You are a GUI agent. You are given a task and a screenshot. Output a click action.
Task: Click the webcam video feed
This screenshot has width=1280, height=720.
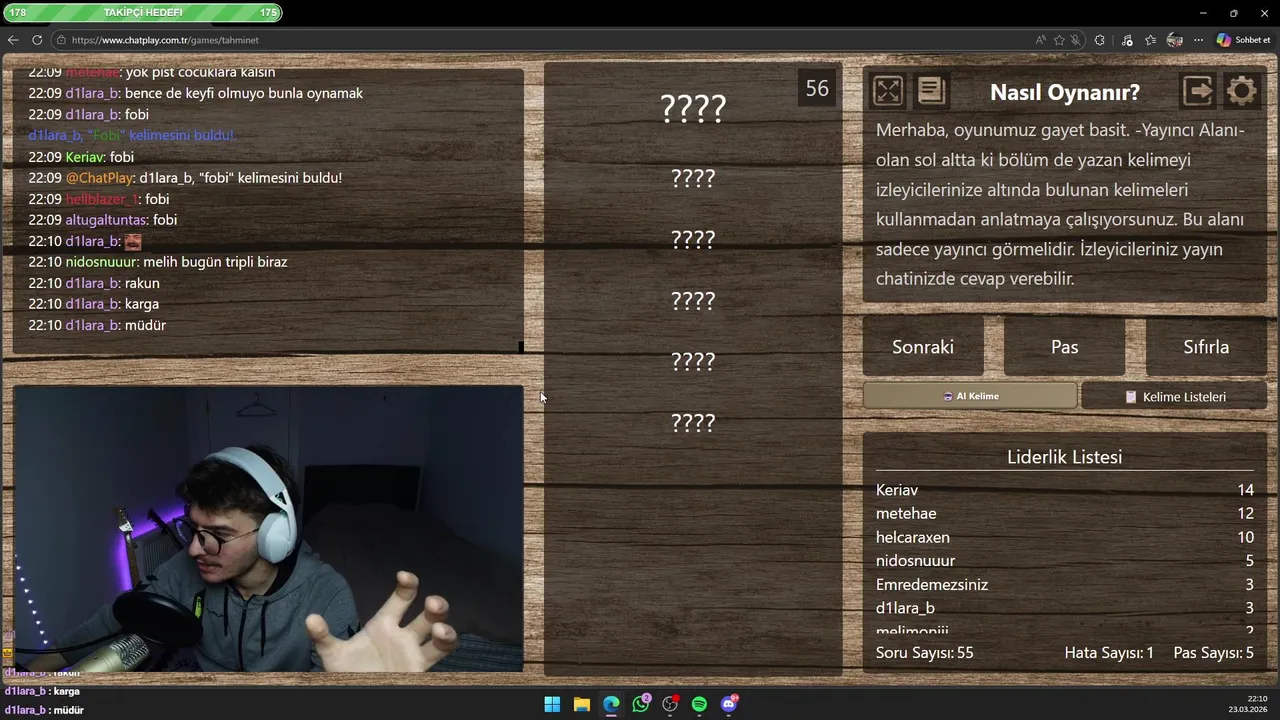pyautogui.click(x=268, y=529)
